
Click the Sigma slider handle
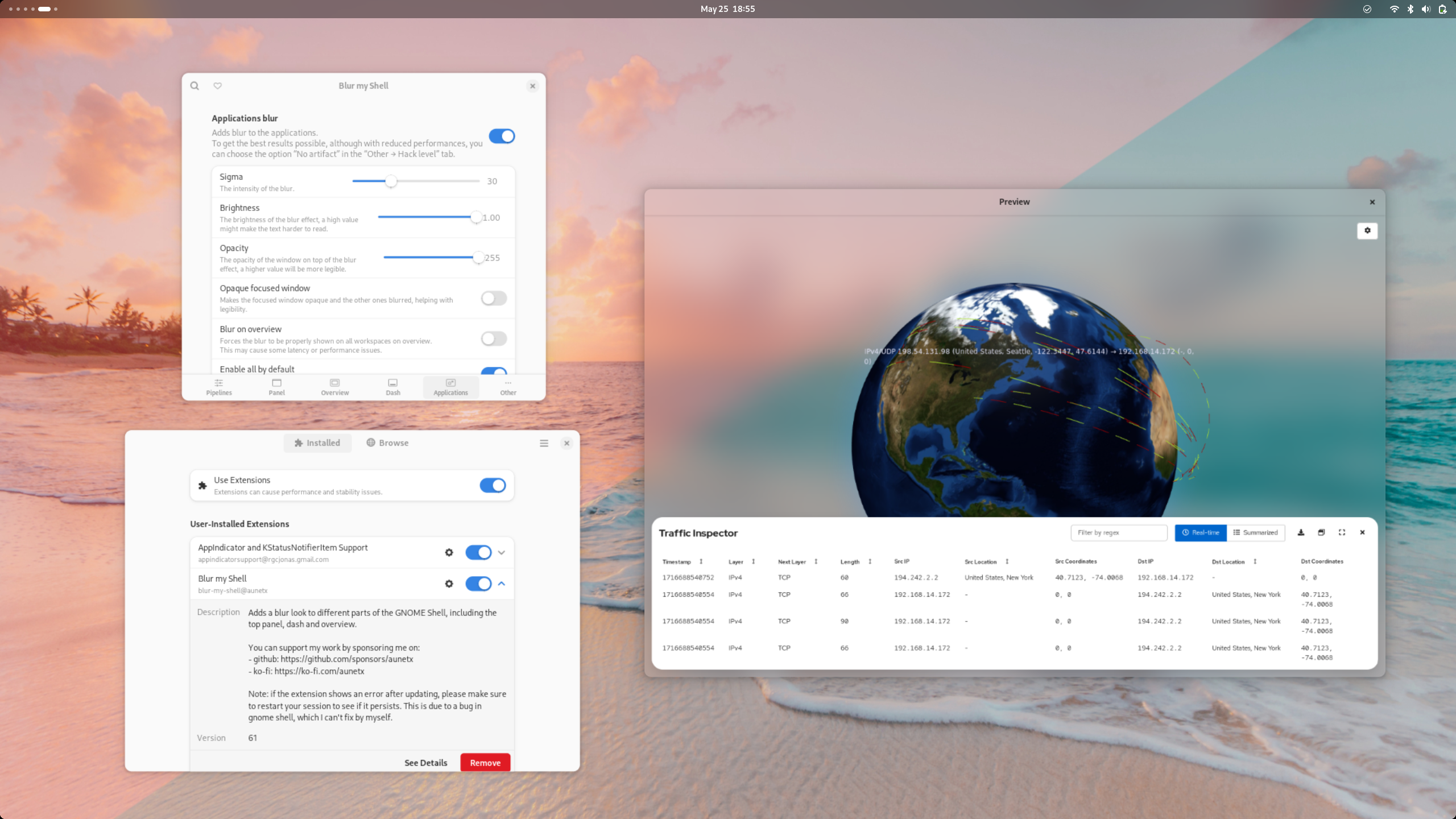[x=391, y=181]
